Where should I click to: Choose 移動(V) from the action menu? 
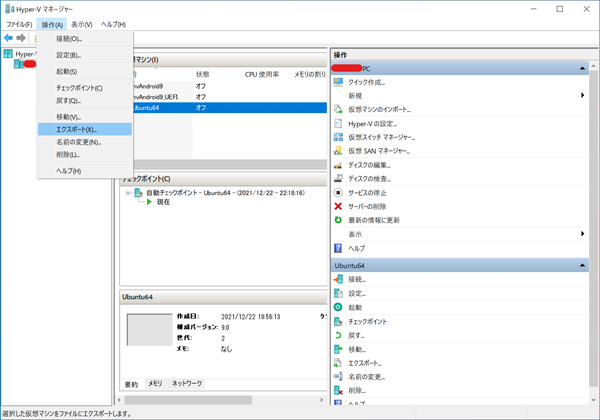click(85, 117)
